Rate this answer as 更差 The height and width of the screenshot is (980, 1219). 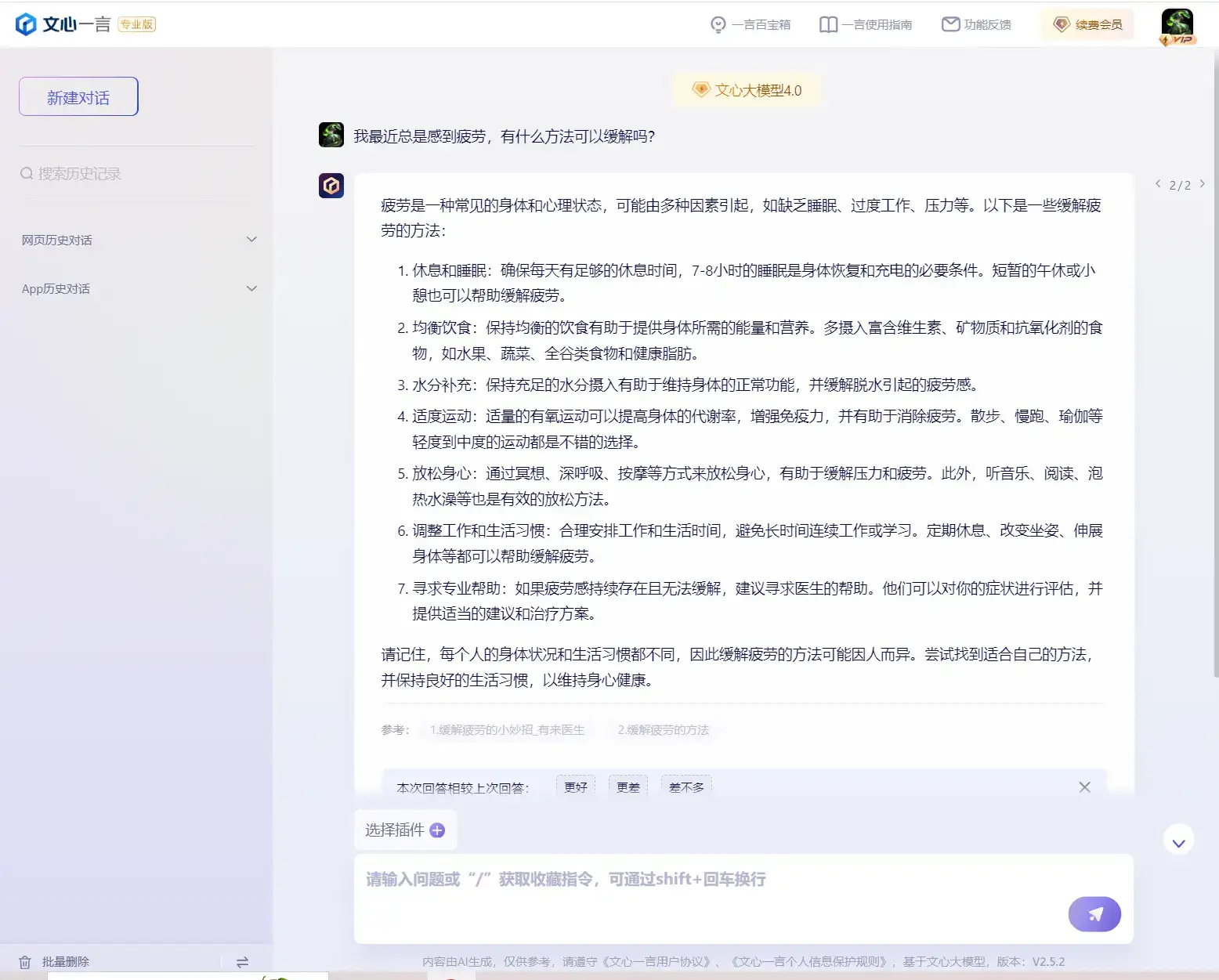click(x=628, y=787)
